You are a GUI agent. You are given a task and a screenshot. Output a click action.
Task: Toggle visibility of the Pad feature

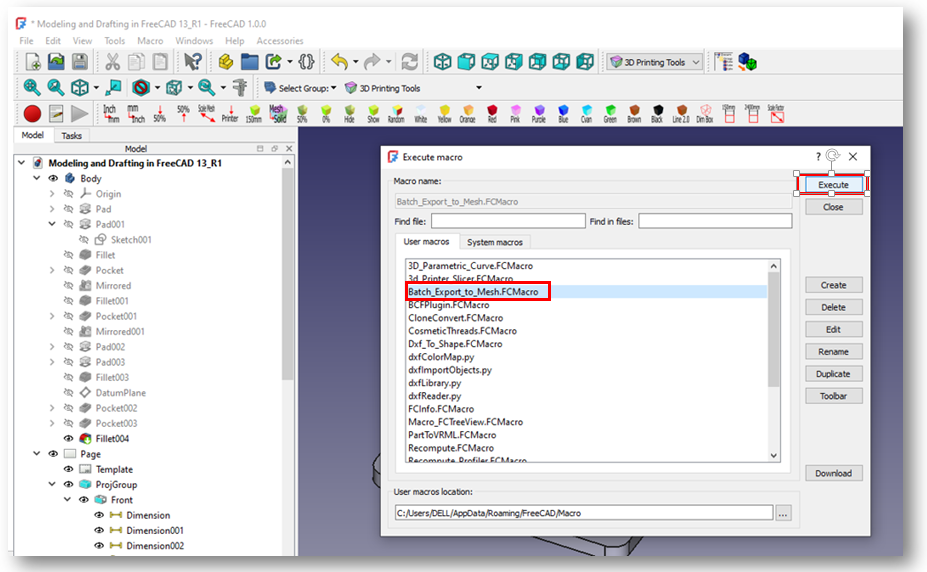(68, 209)
